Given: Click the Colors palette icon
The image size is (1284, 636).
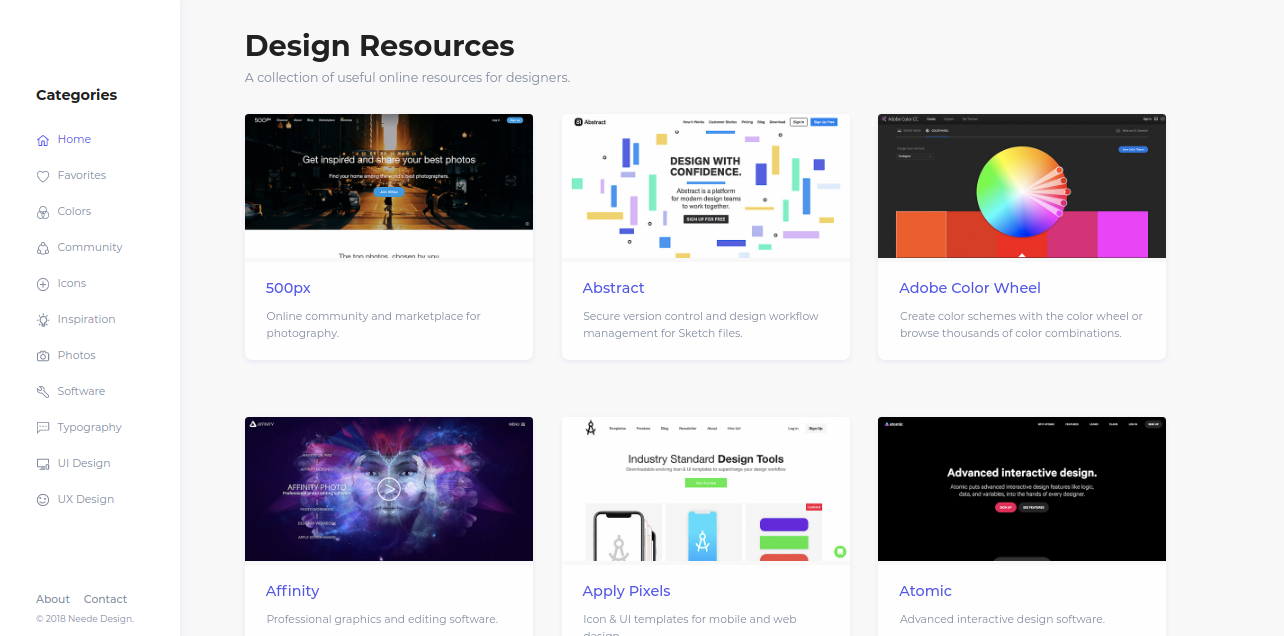Looking at the screenshot, I should (x=43, y=212).
